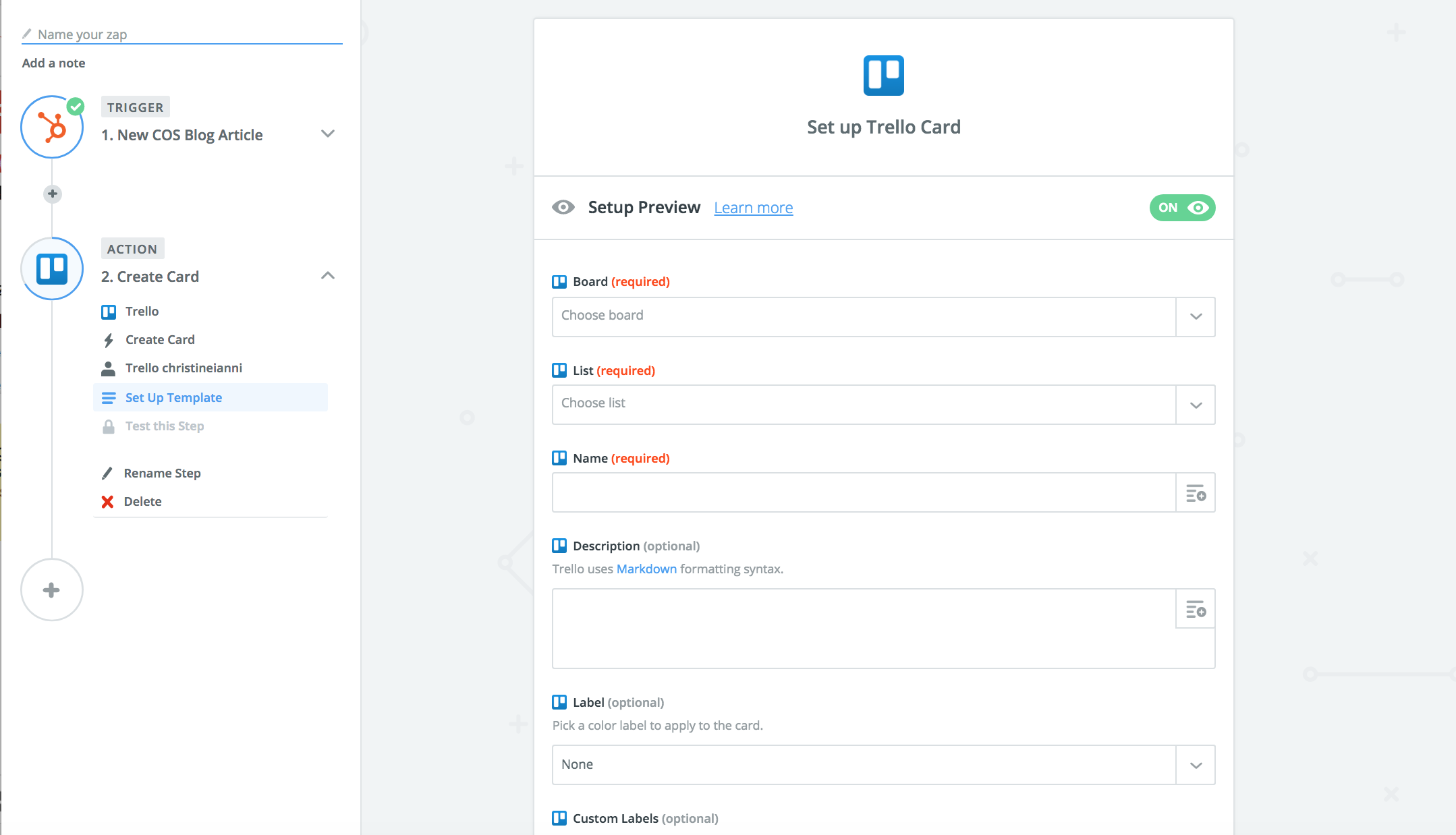Open the Label dropdown showing None

883,764
